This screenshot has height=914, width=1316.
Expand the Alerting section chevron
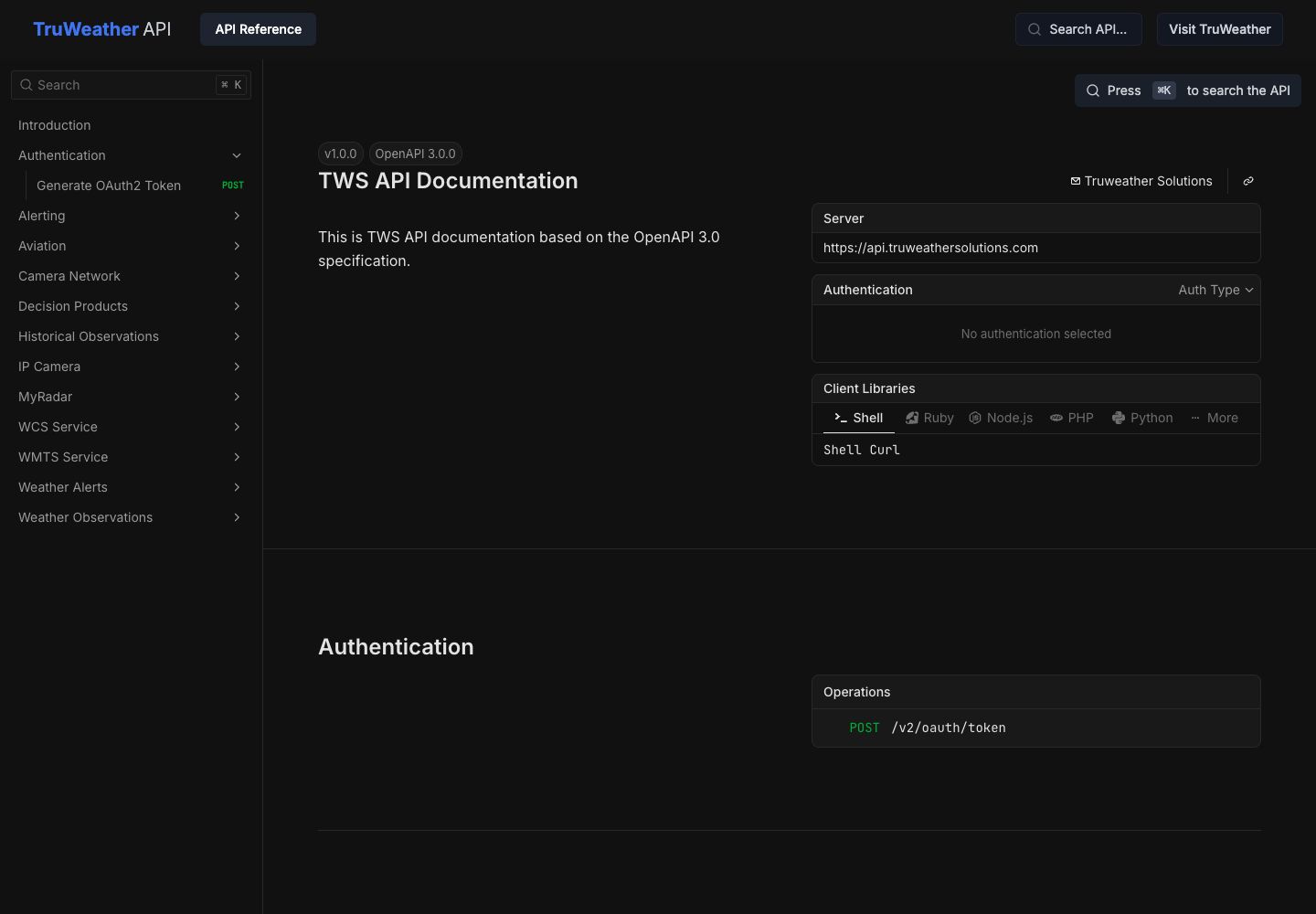tap(237, 216)
